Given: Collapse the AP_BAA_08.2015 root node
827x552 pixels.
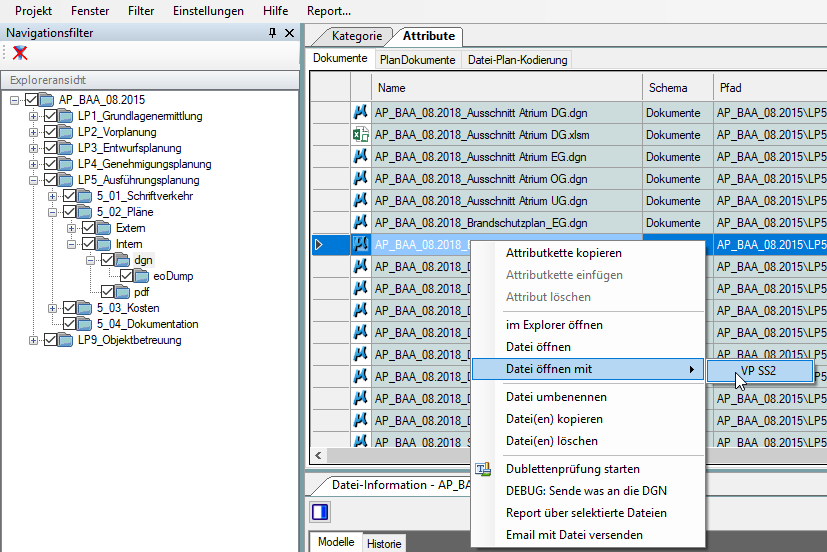Looking at the screenshot, I should [15, 100].
